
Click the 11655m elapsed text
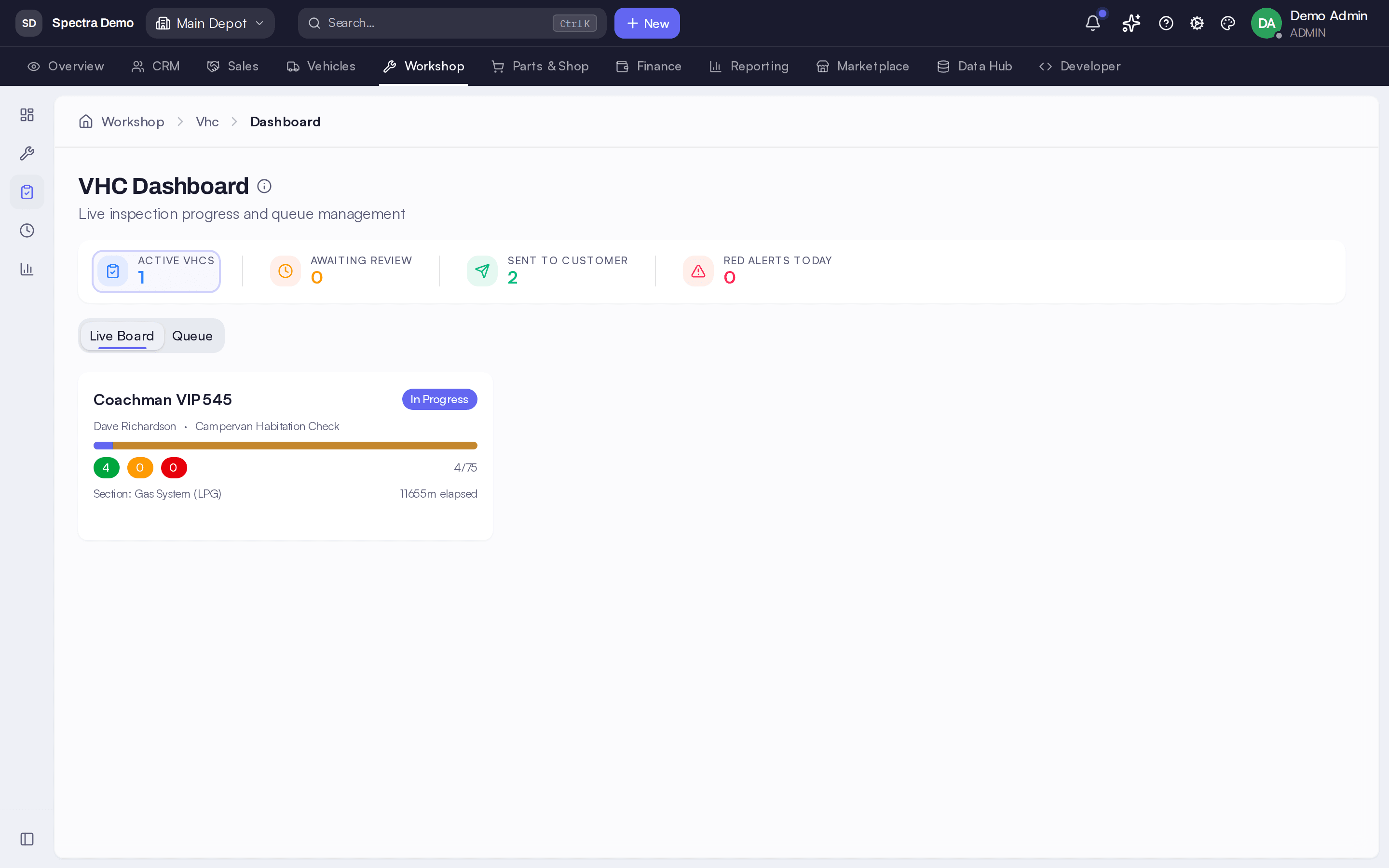click(x=438, y=494)
